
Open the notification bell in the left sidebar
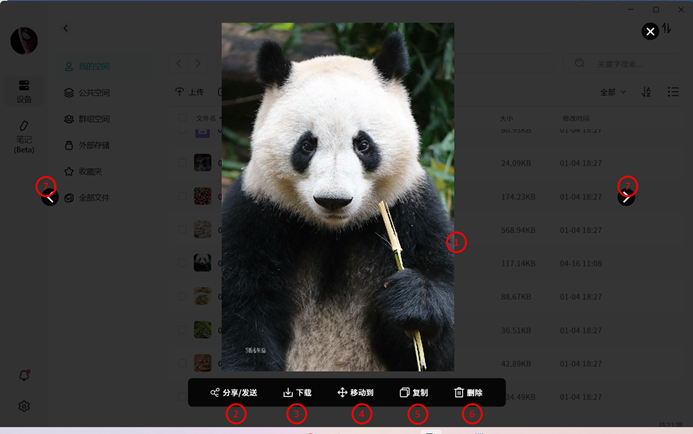(x=24, y=375)
